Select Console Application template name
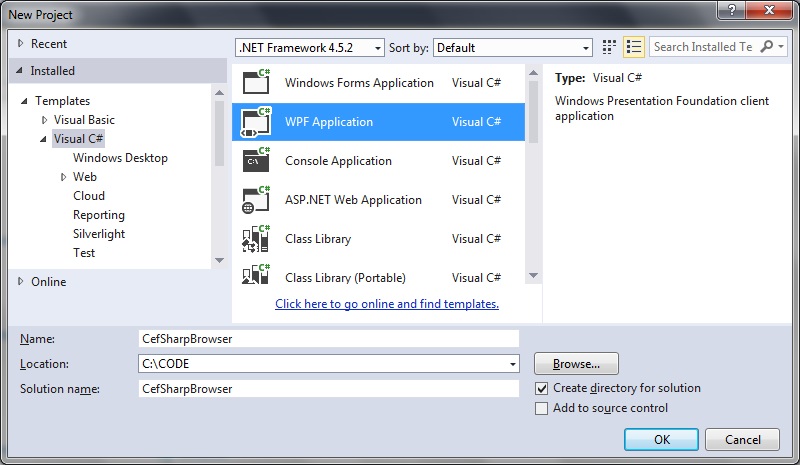The width and height of the screenshot is (800, 465). coord(338,161)
